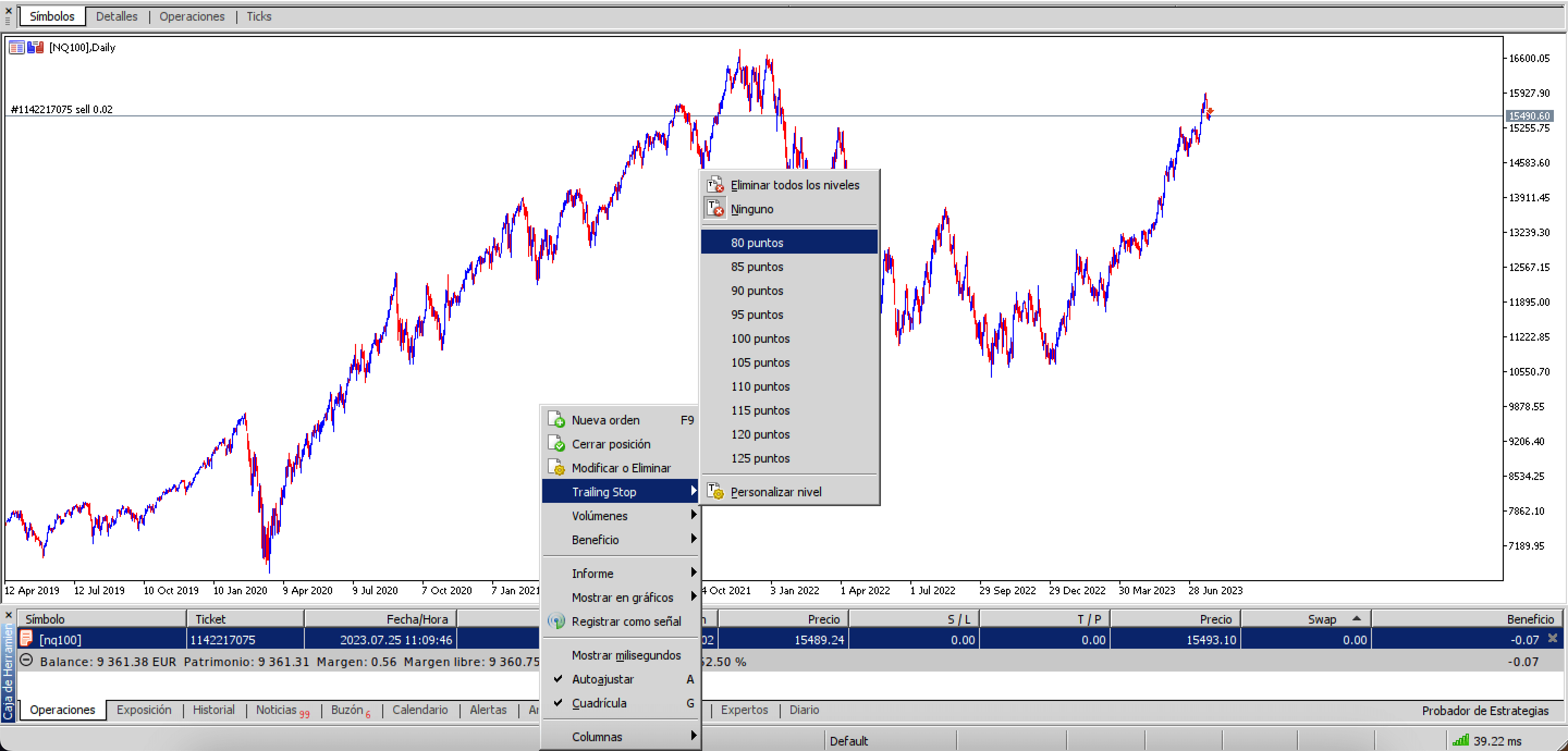The image size is (1568, 751).
Task: Click the 15490.60 price level marker
Action: pyautogui.click(x=1529, y=115)
